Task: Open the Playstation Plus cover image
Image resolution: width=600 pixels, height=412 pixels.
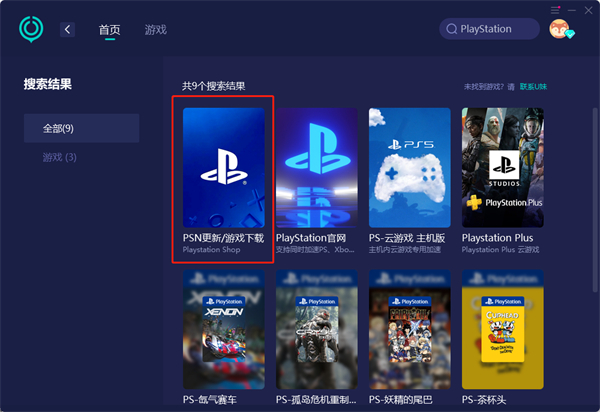Action: (x=503, y=168)
